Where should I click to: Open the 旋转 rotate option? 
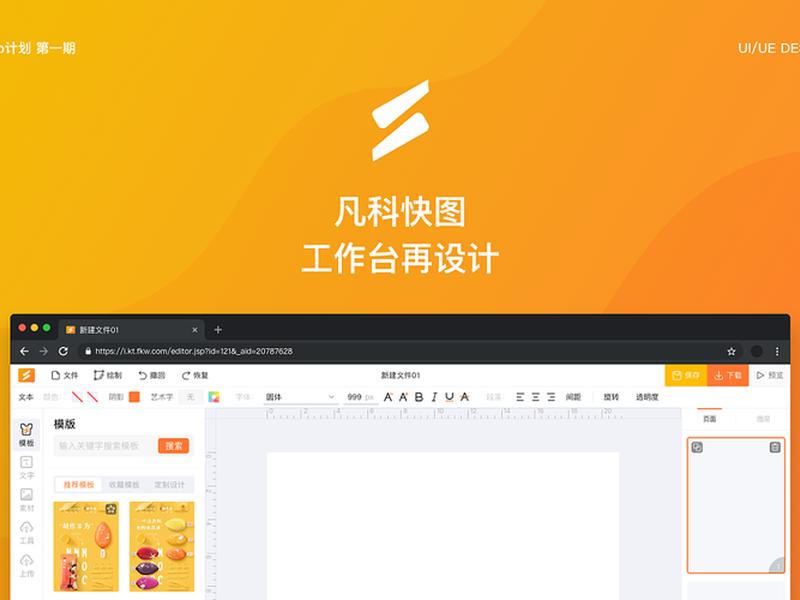coord(611,397)
